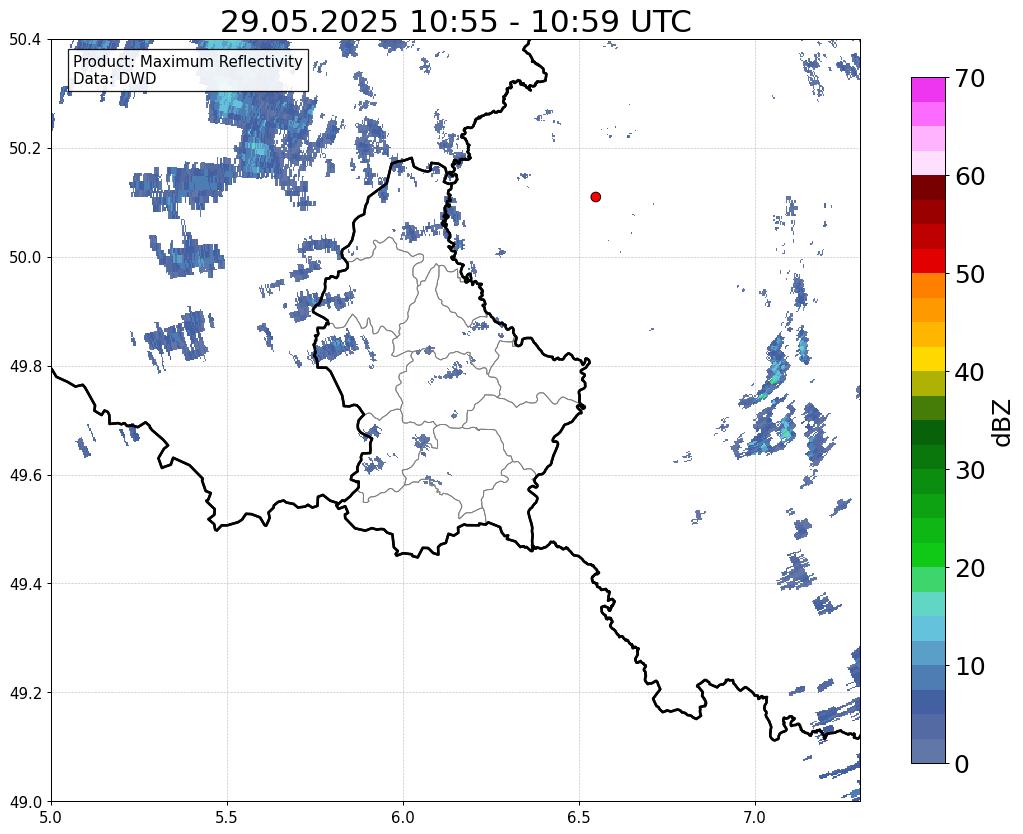Click the "Product: Maximum Reflectivity" label
Image resolution: width=1023 pixels, height=834 pixels.
point(188,61)
